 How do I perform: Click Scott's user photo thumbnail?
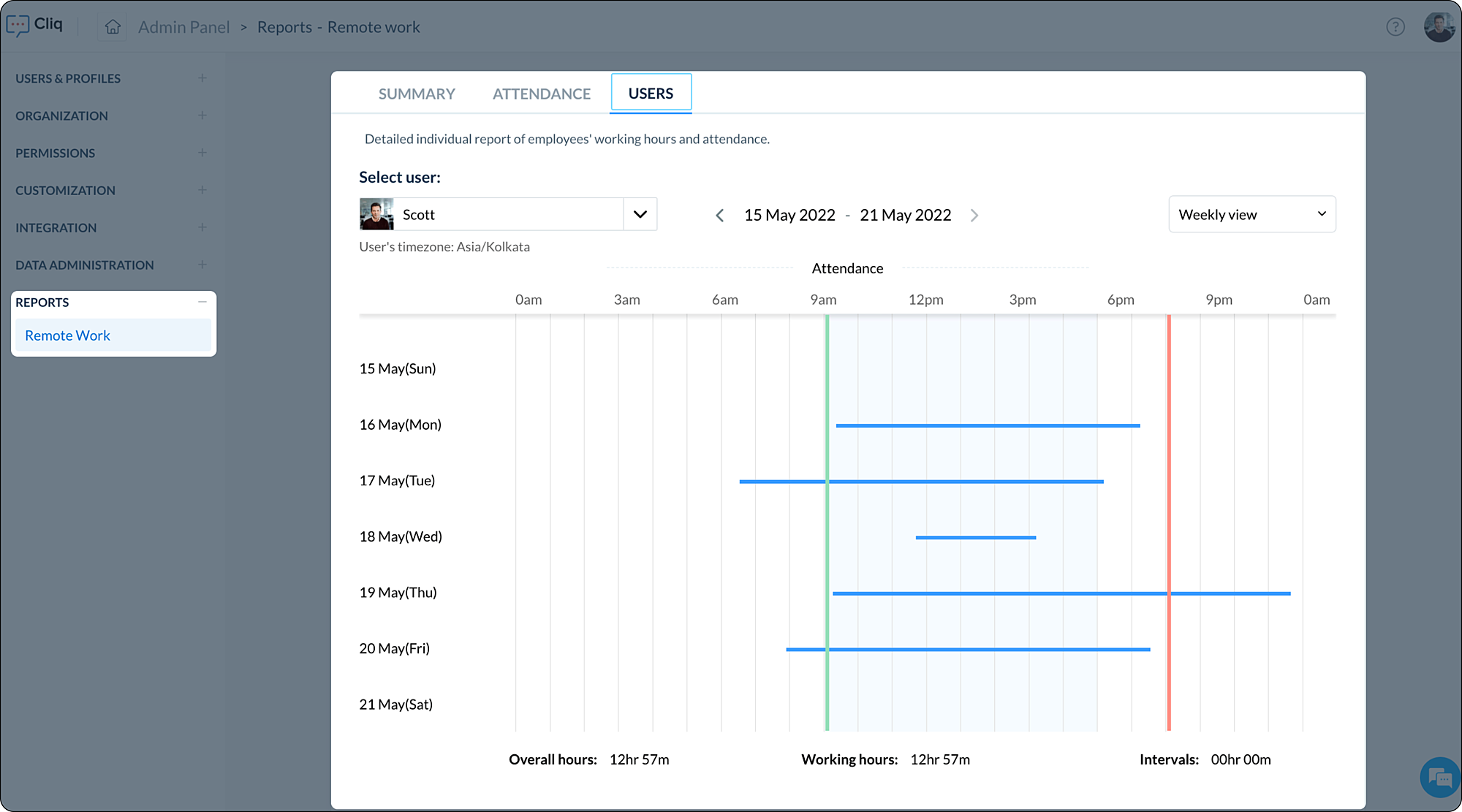376,214
